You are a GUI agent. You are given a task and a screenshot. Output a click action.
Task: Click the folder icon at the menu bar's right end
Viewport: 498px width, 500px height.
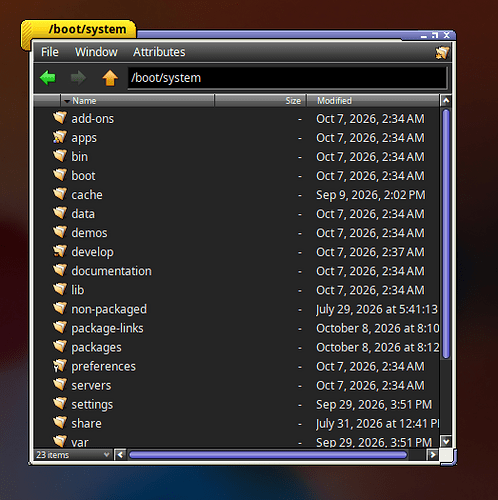click(442, 52)
